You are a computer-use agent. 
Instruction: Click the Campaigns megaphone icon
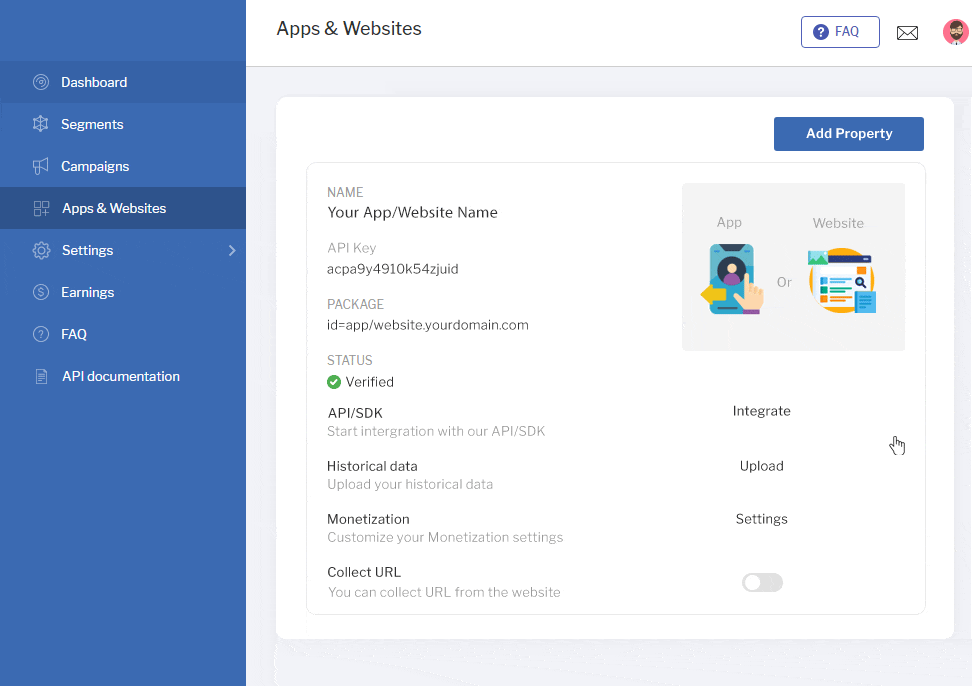41,166
